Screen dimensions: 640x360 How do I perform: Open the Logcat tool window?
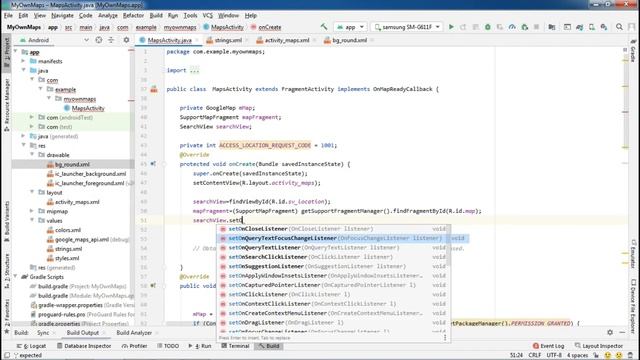(x=31, y=346)
